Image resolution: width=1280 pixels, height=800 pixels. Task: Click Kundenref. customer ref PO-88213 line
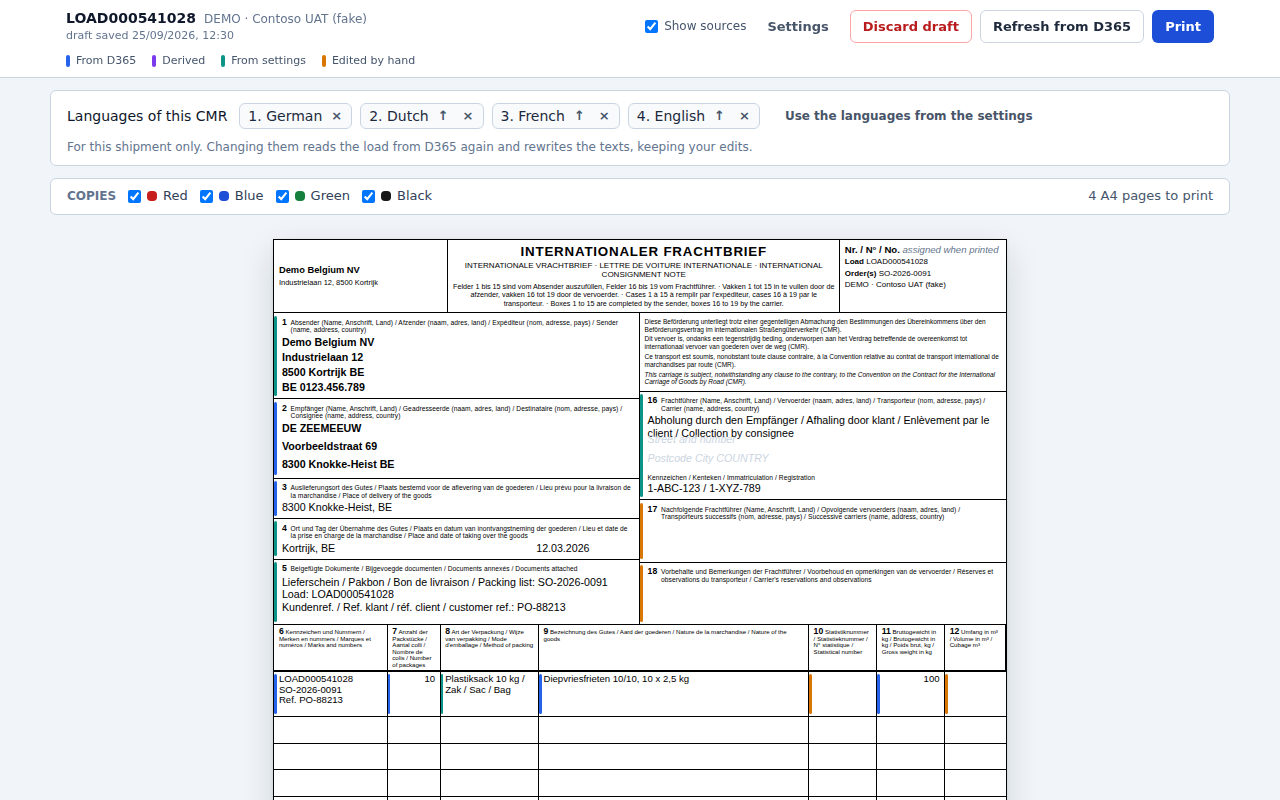[x=424, y=607]
